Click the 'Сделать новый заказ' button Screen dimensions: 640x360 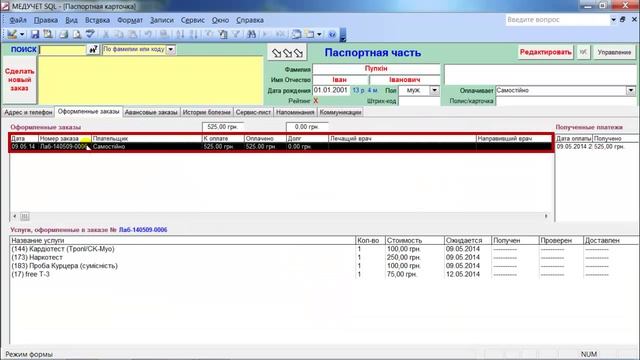coord(20,80)
